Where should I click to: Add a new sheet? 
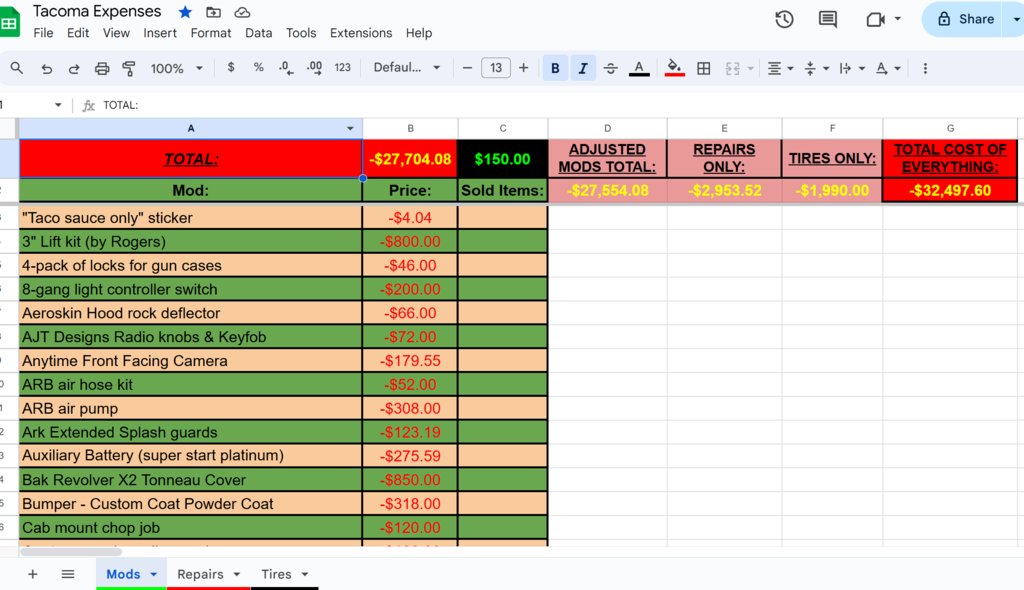tap(33, 574)
